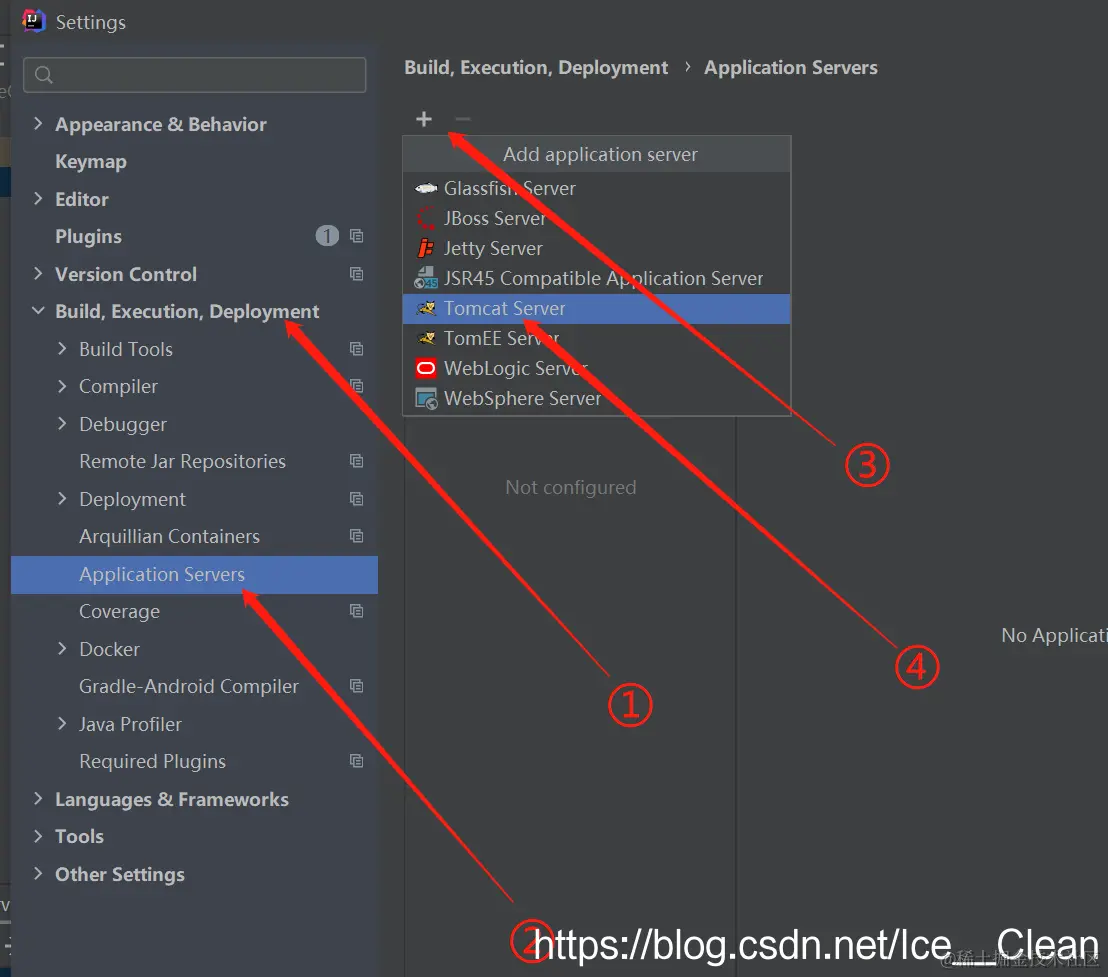Open the Plugins settings page
This screenshot has width=1108, height=977.
coord(88,237)
